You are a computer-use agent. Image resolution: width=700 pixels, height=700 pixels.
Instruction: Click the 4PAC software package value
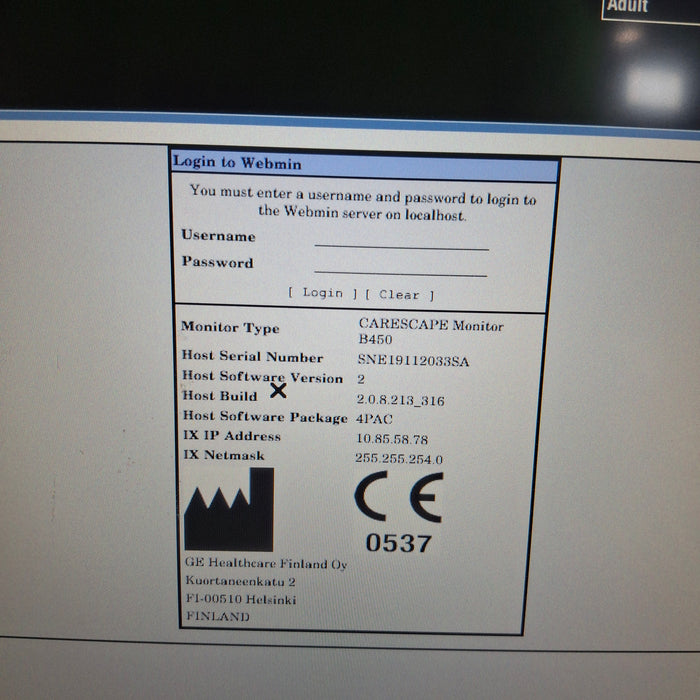click(375, 420)
